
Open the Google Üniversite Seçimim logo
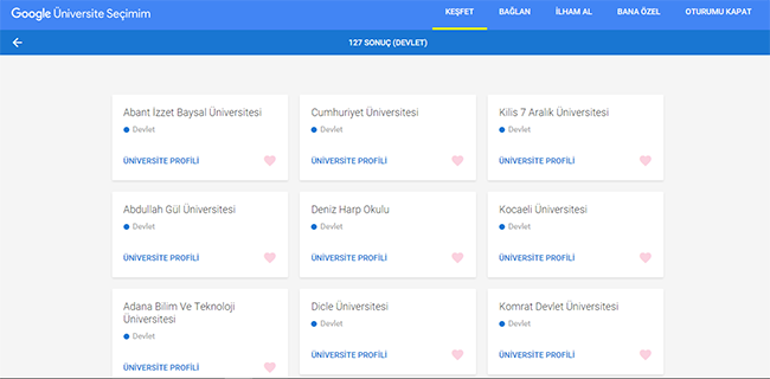pos(81,14)
